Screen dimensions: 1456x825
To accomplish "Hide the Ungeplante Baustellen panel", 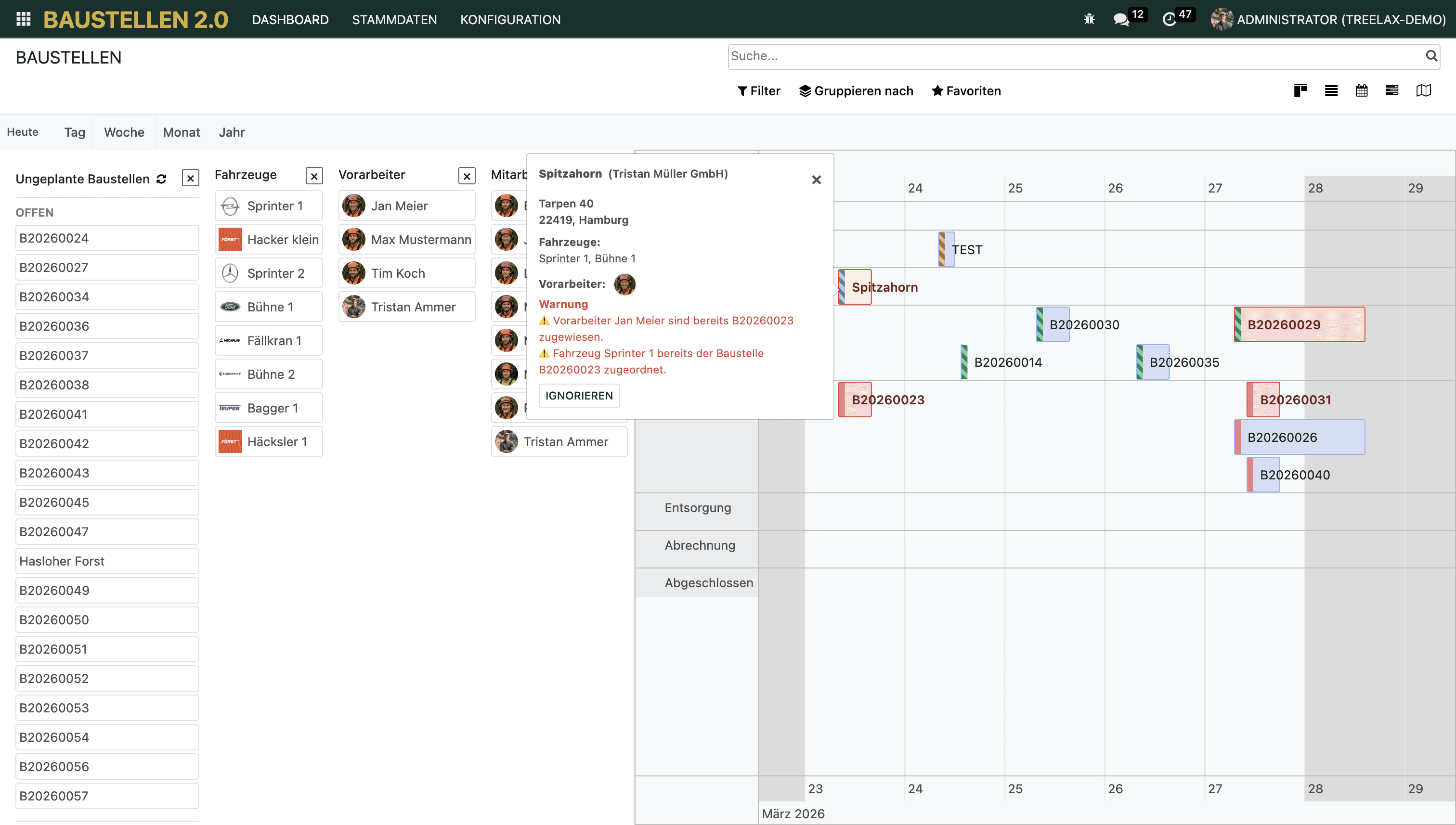I will coord(191,179).
